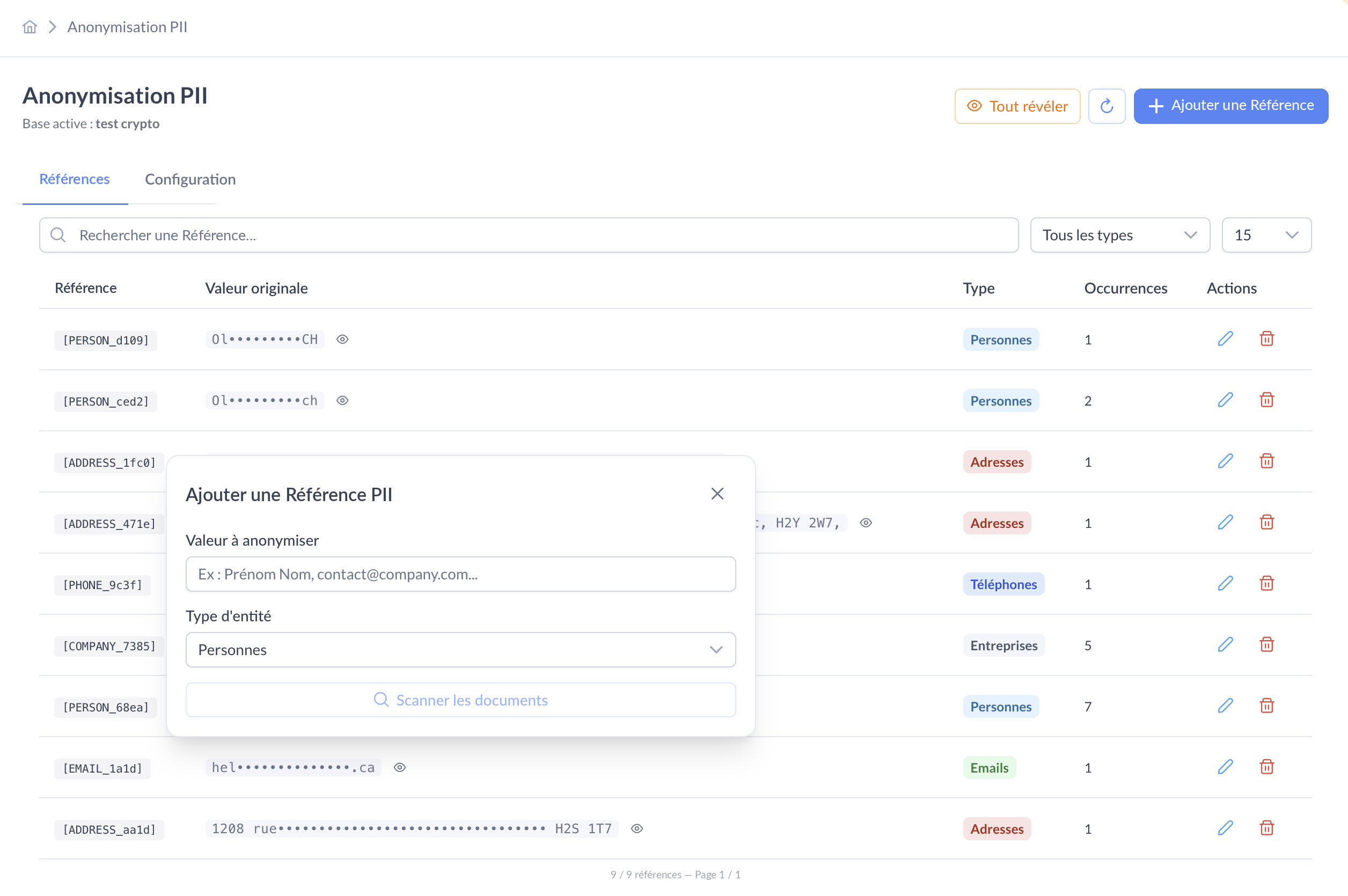Image resolution: width=1348 pixels, height=896 pixels.
Task: Edit the PHONE_9c3f reference
Action: click(1225, 583)
